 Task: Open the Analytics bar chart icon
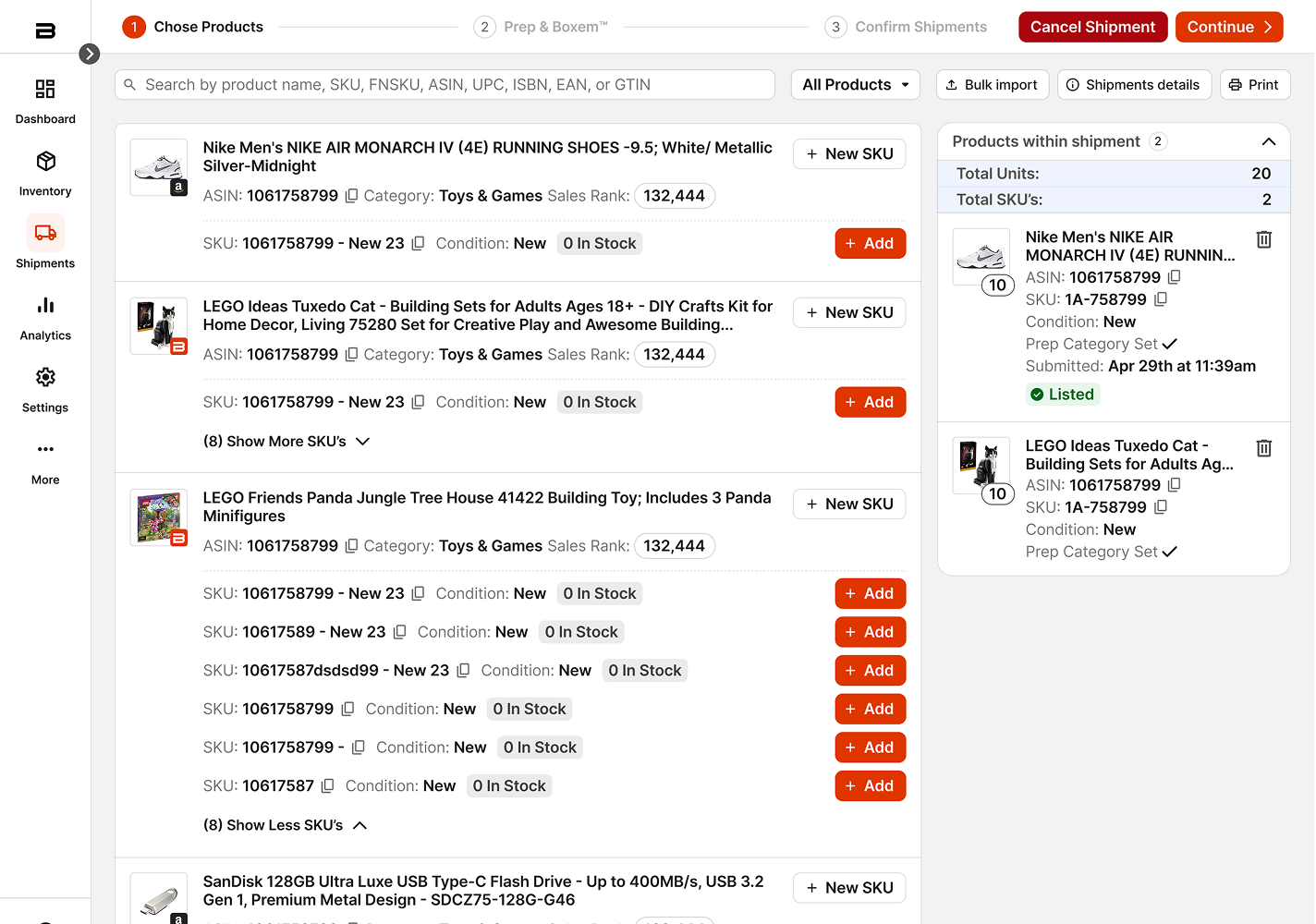tap(45, 305)
